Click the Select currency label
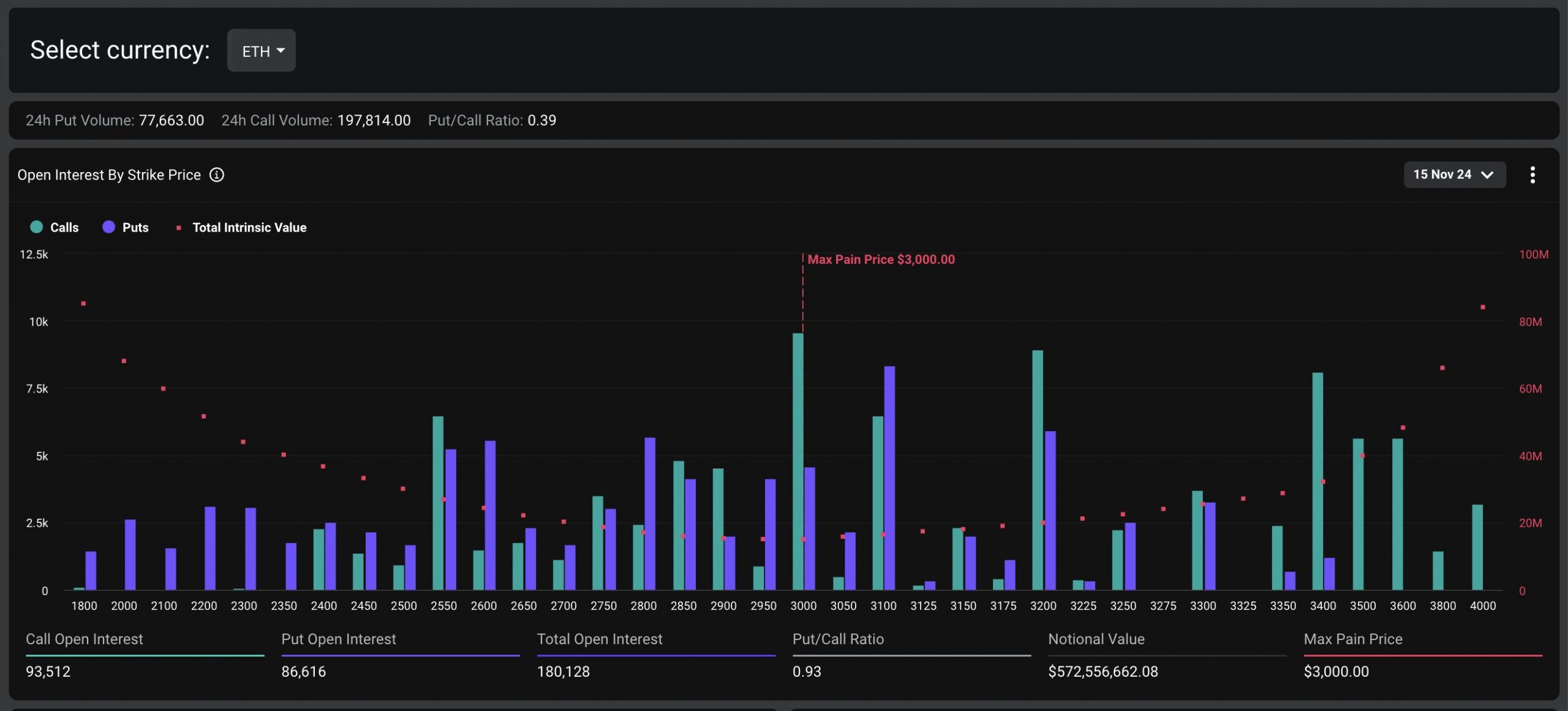Viewport: 1568px width, 711px height. (120, 50)
